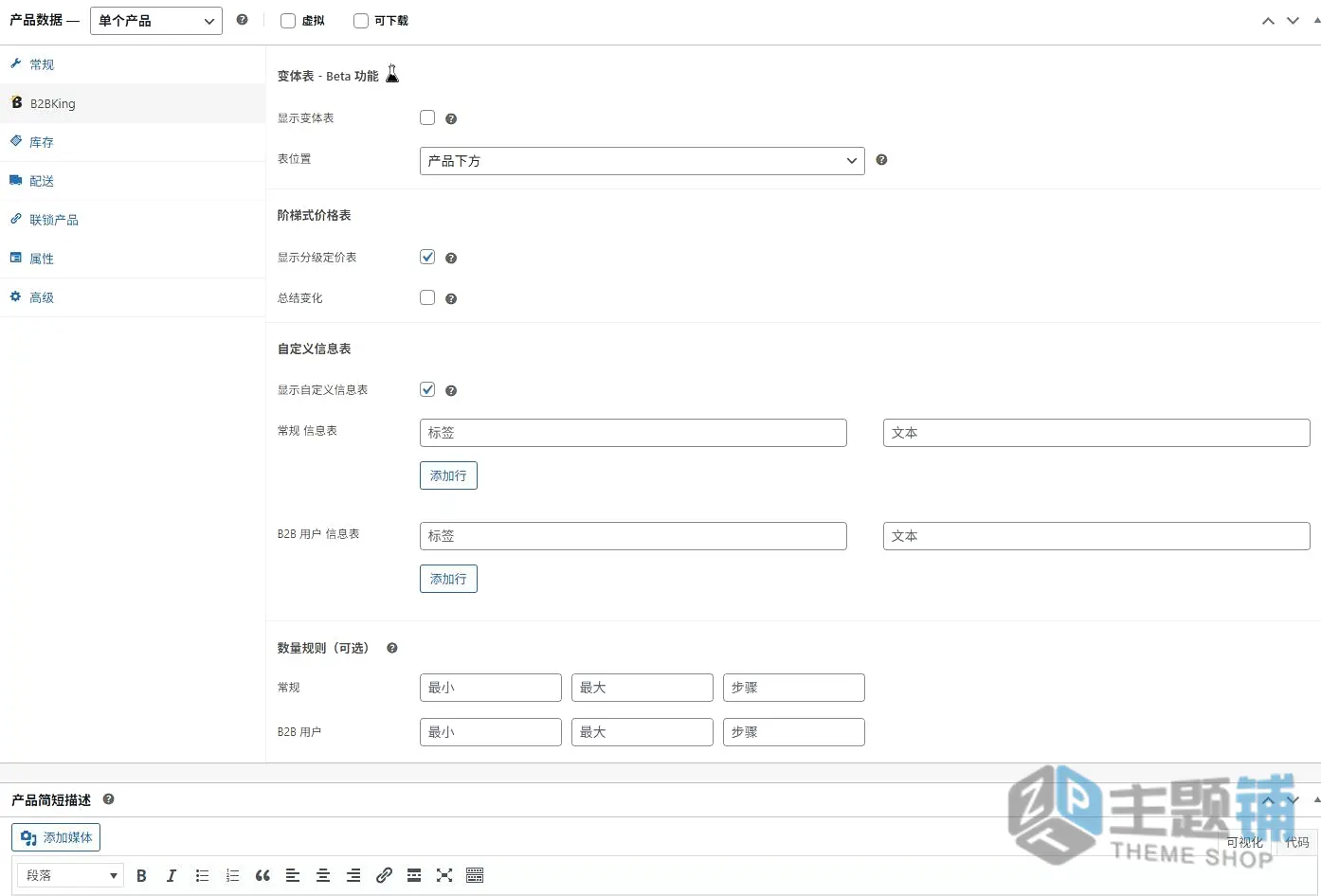
Task: Click help icon beside 数量规则（可选）
Action: tap(392, 649)
